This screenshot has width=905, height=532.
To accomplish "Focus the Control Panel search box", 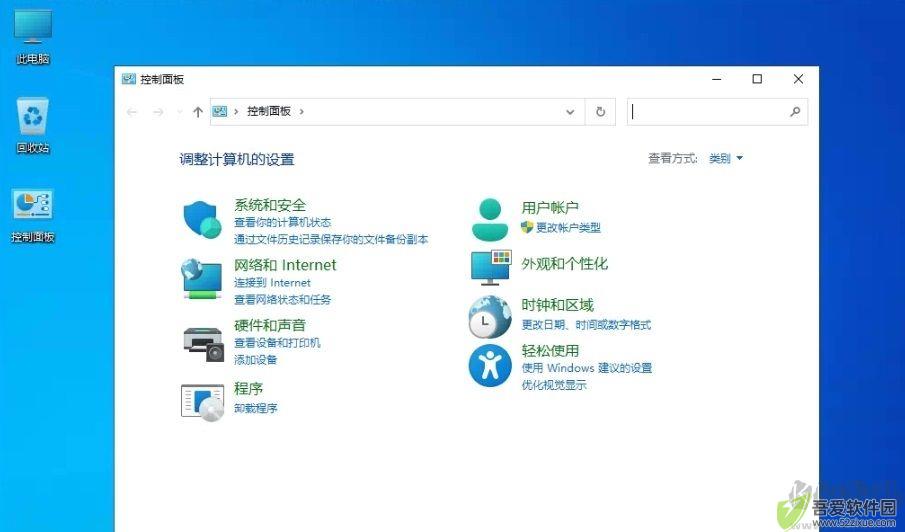I will [717, 112].
